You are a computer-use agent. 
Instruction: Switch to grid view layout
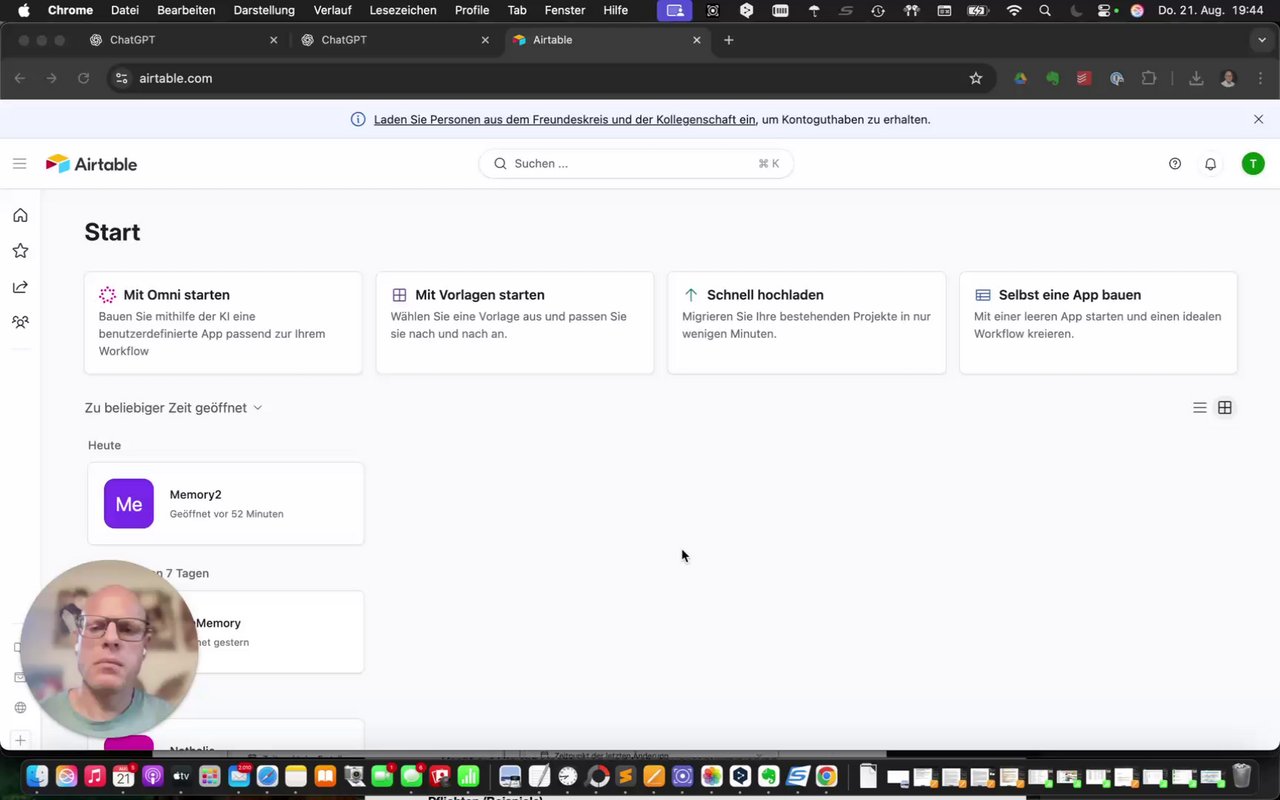pos(1225,407)
